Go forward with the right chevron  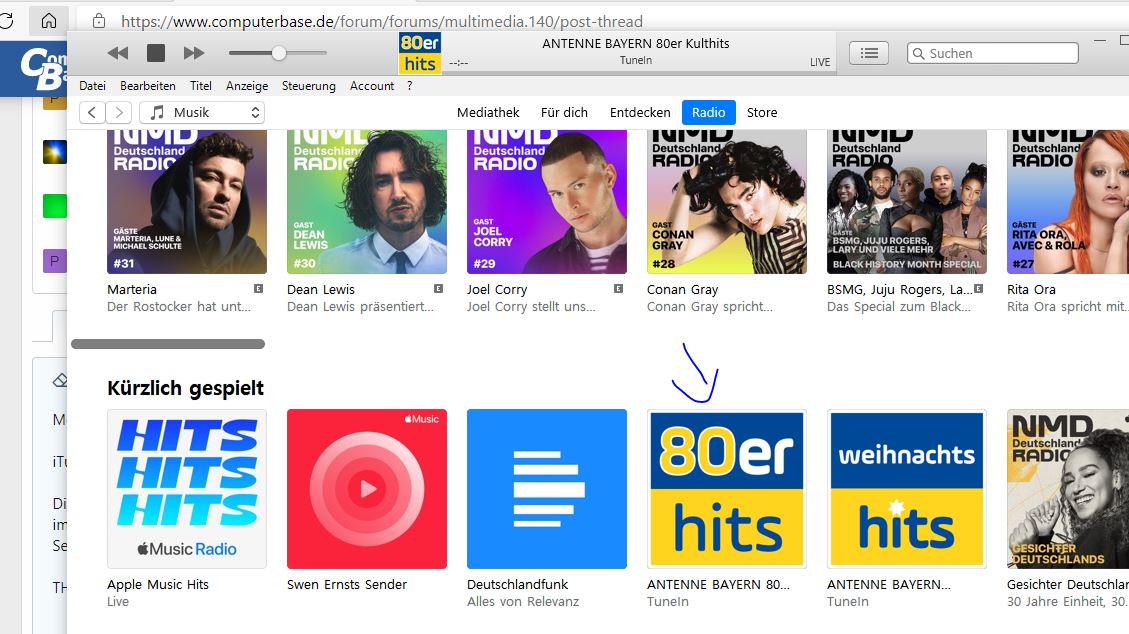pyautogui.click(x=119, y=112)
